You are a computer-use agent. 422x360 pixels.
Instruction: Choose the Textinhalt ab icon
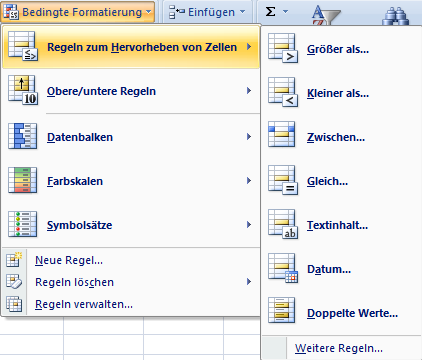coord(283,224)
